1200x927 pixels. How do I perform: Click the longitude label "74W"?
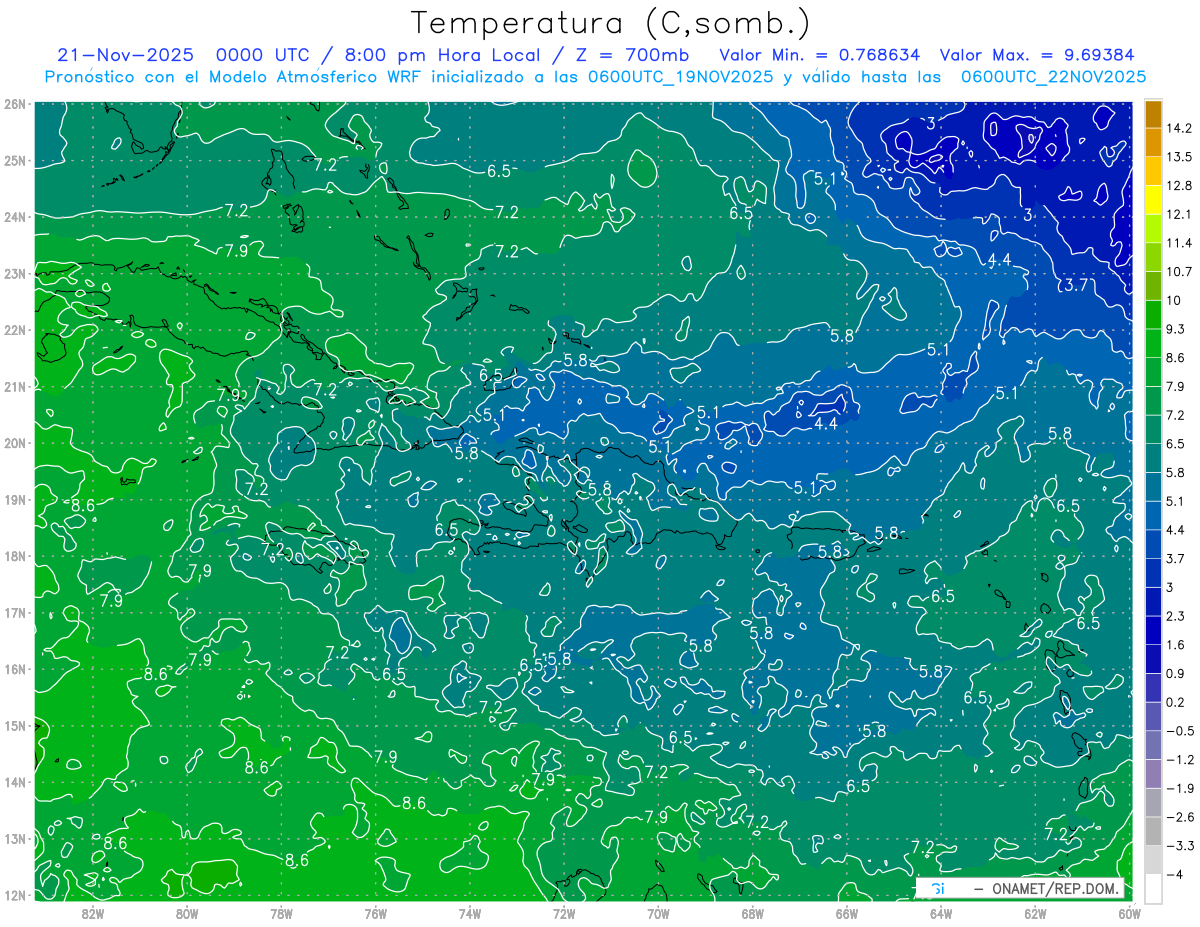click(x=469, y=912)
